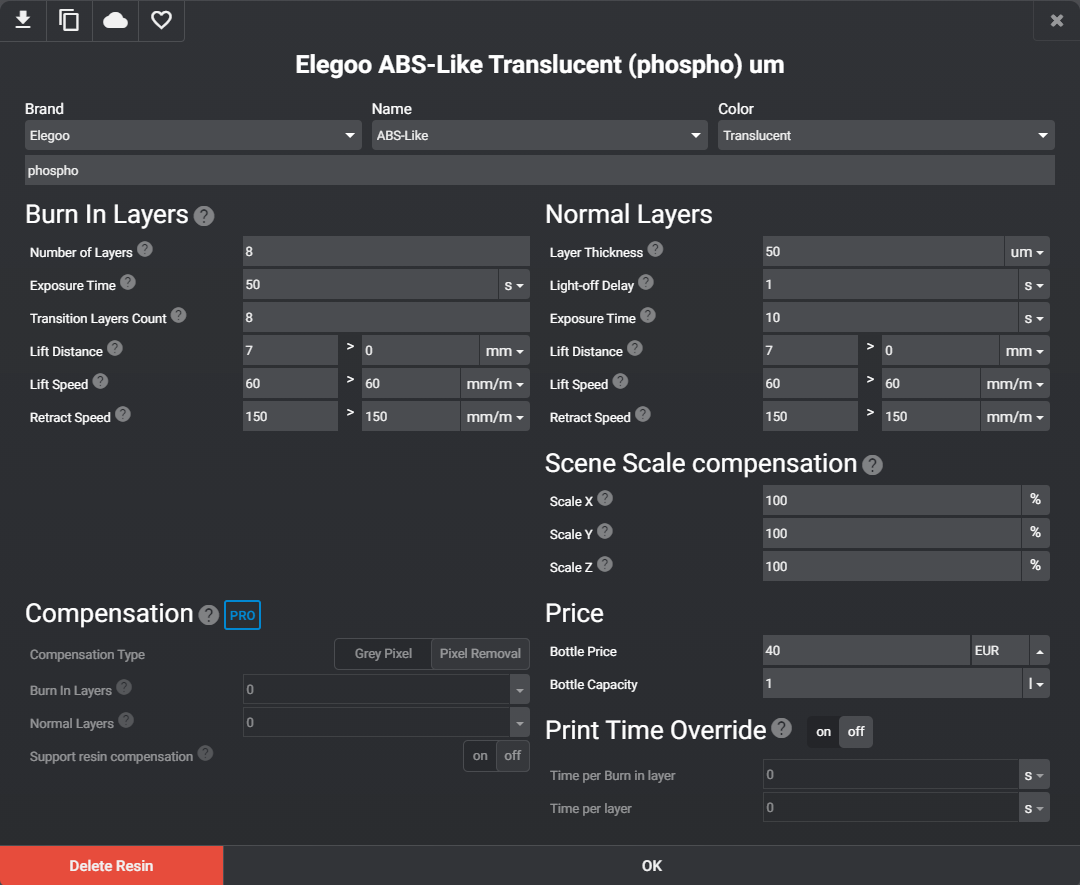This screenshot has height=885, width=1080.
Task: Click Delete Resin button
Action: pos(112,866)
